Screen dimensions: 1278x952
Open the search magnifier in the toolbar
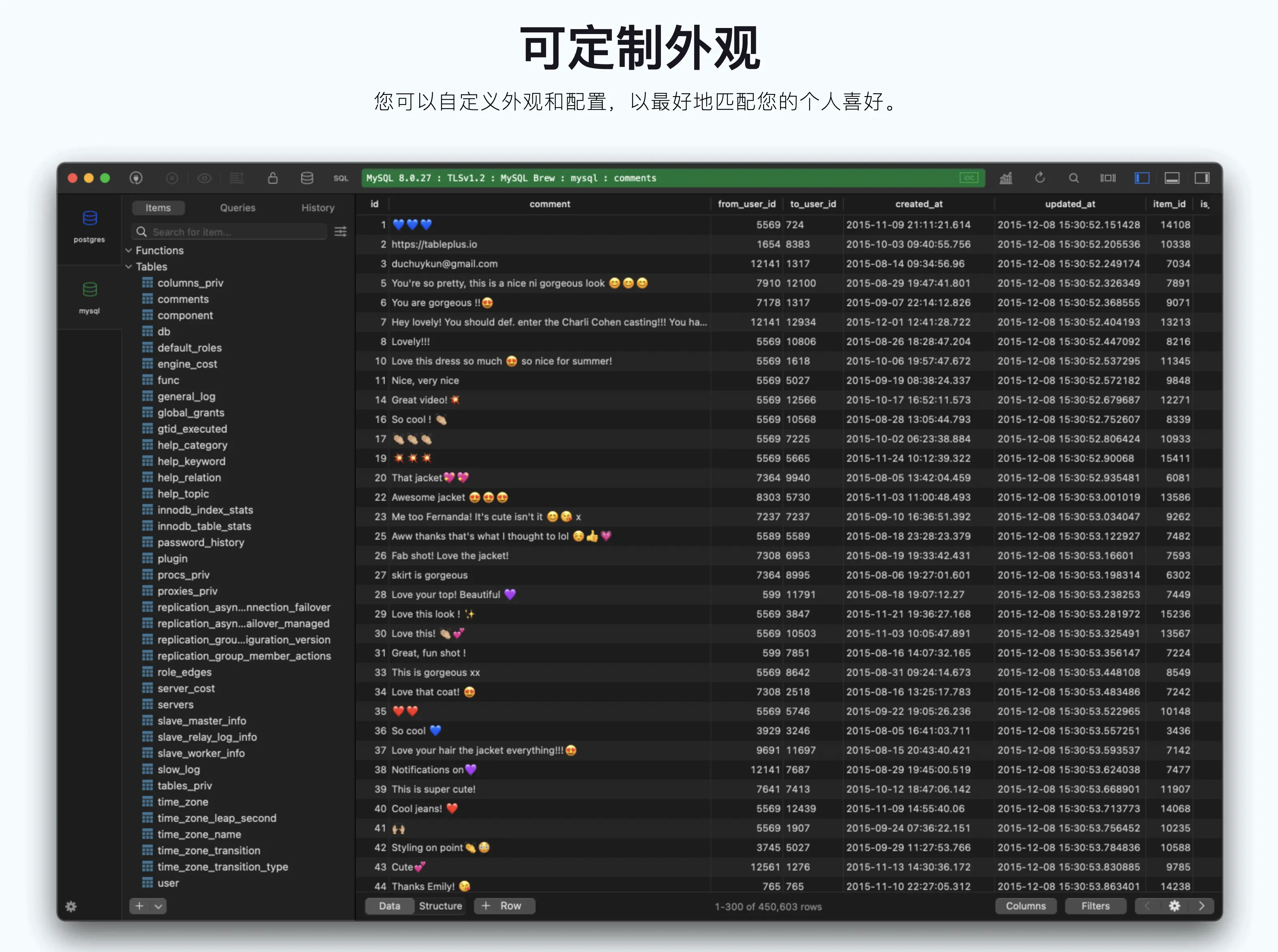[x=1074, y=178]
